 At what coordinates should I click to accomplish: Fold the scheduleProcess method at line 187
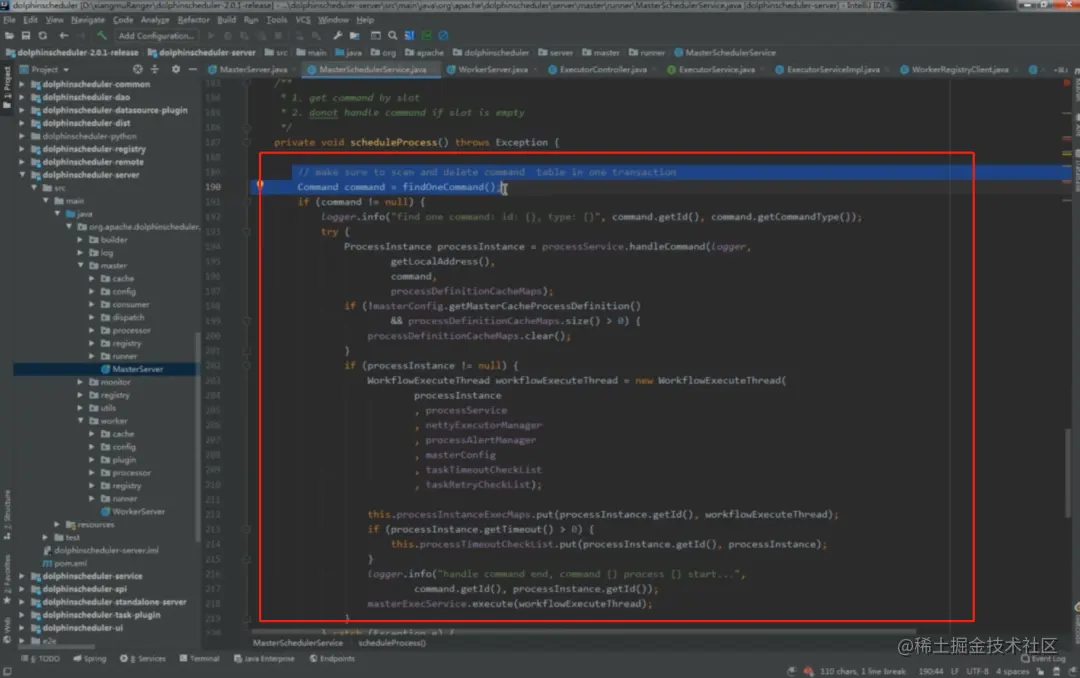pyautogui.click(x=246, y=143)
